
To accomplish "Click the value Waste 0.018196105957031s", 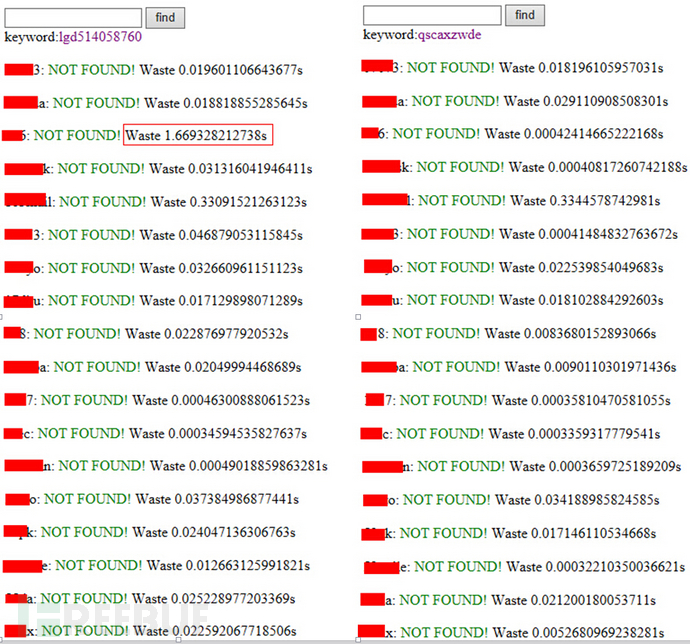I will [x=581, y=68].
